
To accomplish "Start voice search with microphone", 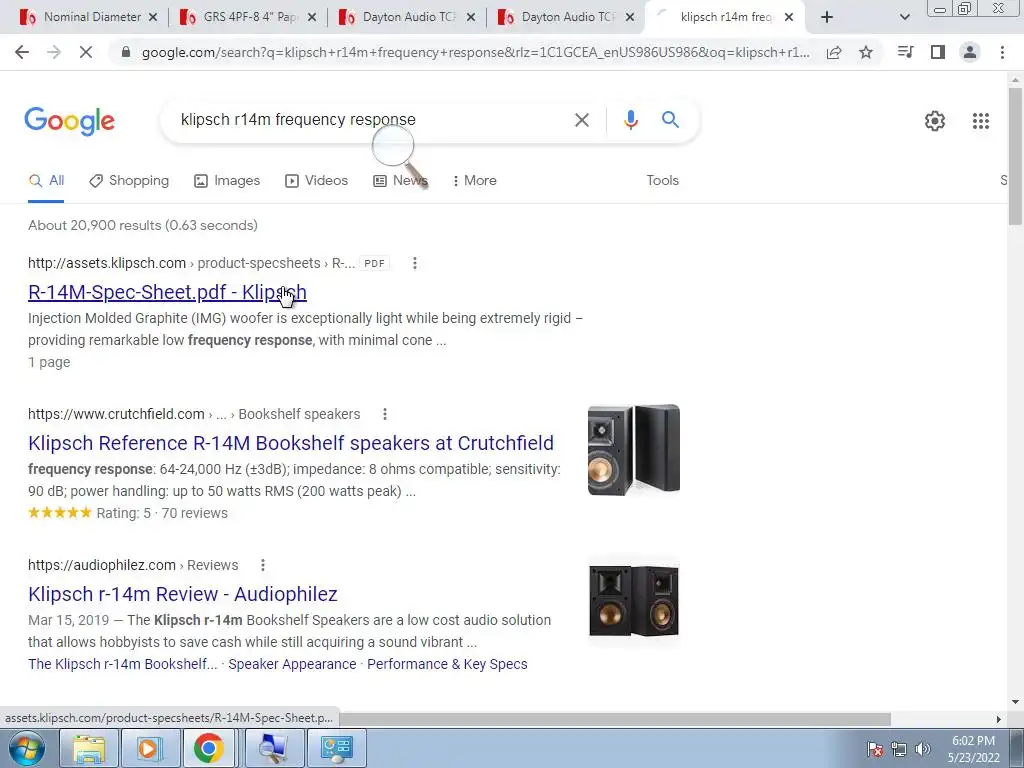I will [x=630, y=120].
